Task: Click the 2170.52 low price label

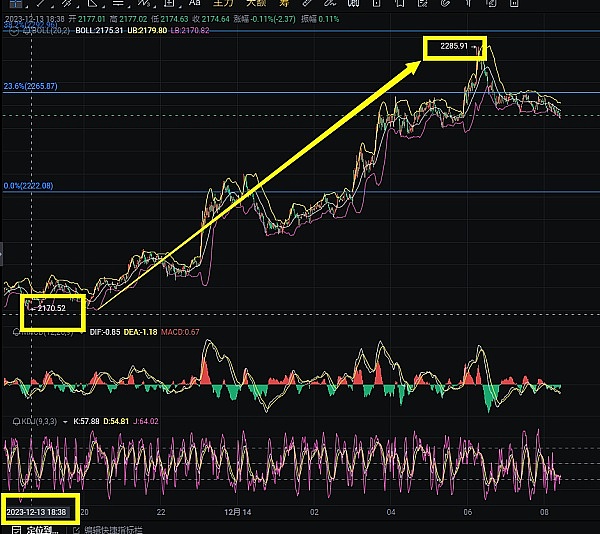Action: [49, 308]
